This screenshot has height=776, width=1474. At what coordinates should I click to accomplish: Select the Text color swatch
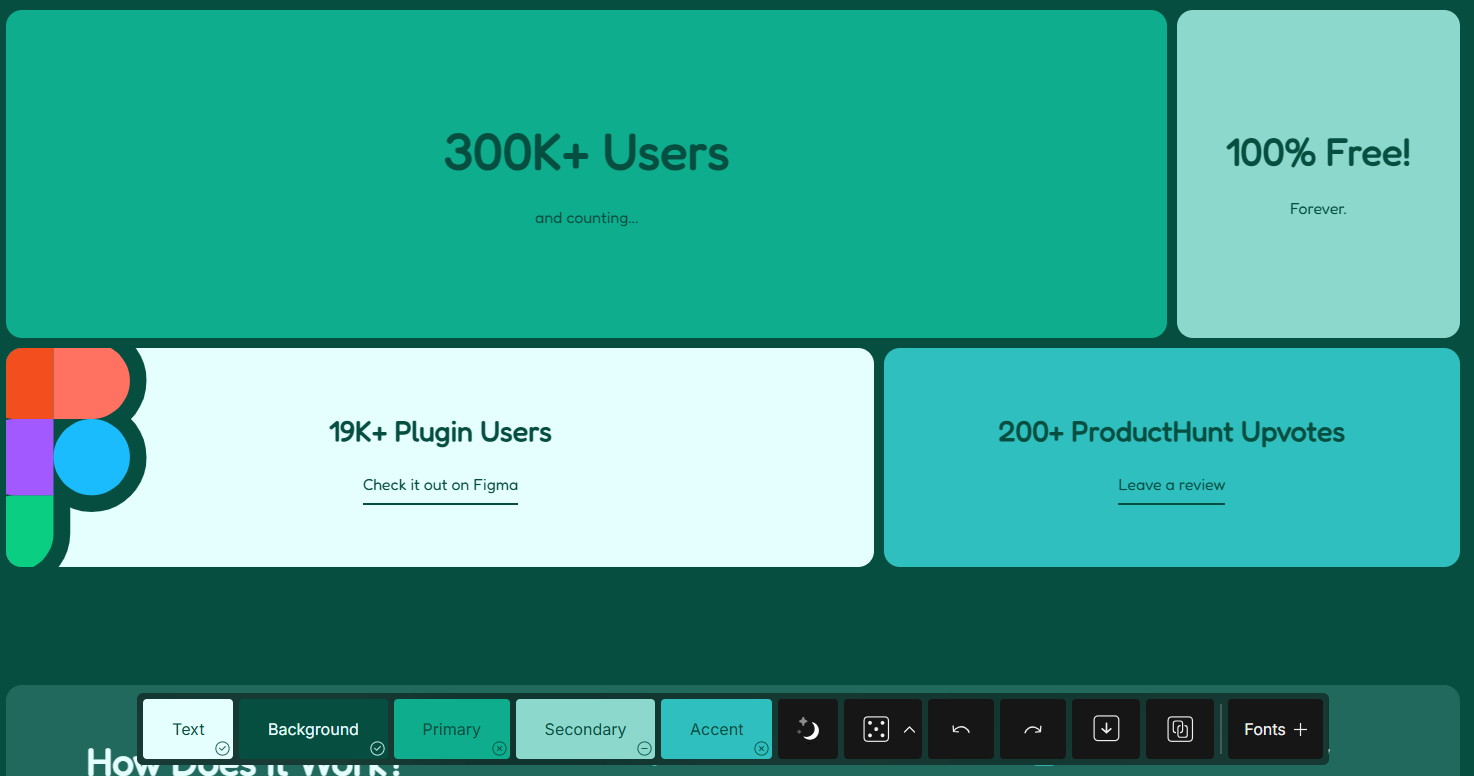[187, 729]
